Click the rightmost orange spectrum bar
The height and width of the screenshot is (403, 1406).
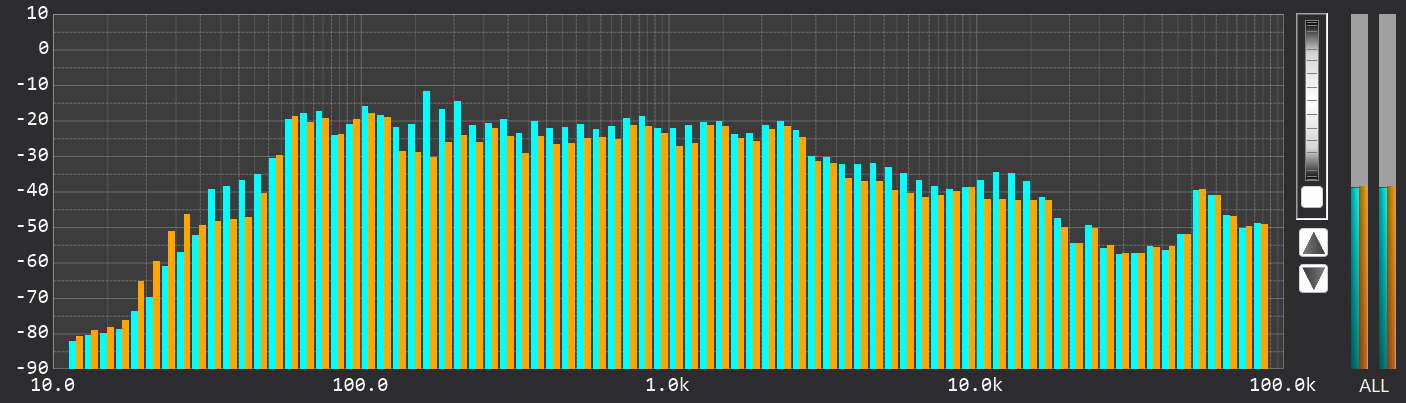1265,296
